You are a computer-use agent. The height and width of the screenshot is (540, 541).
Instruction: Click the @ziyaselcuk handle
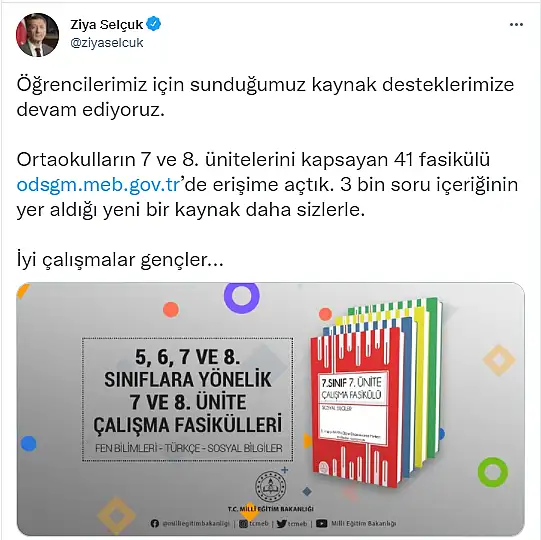107,43
